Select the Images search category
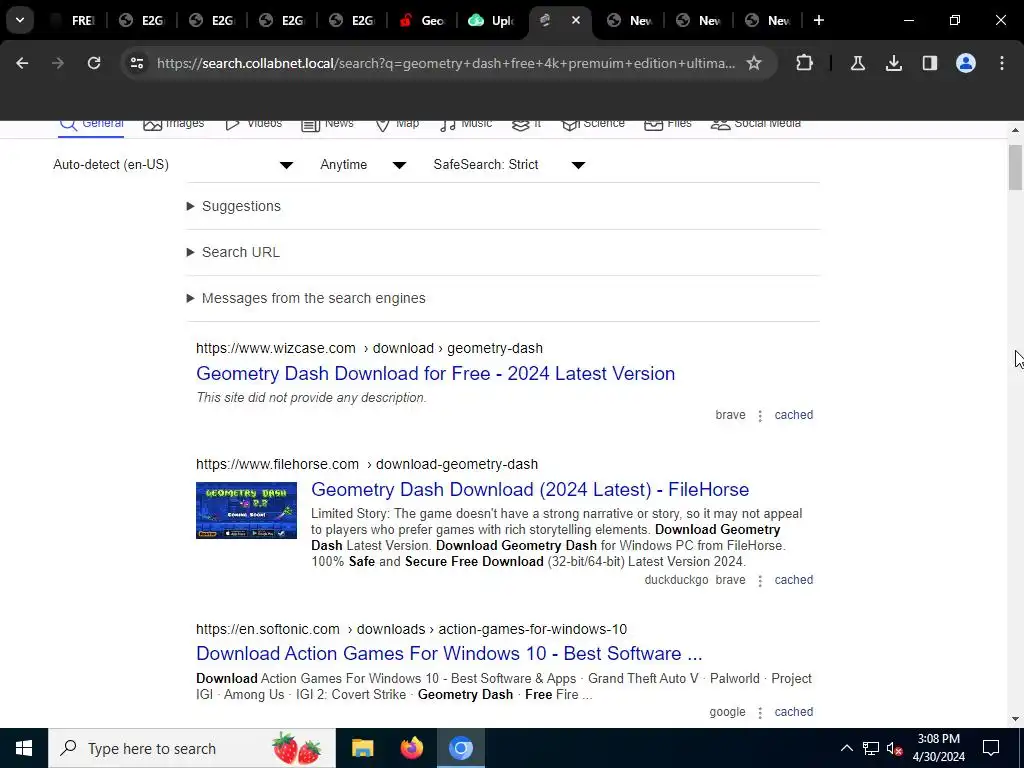Image resolution: width=1024 pixels, height=768 pixels. (174, 124)
